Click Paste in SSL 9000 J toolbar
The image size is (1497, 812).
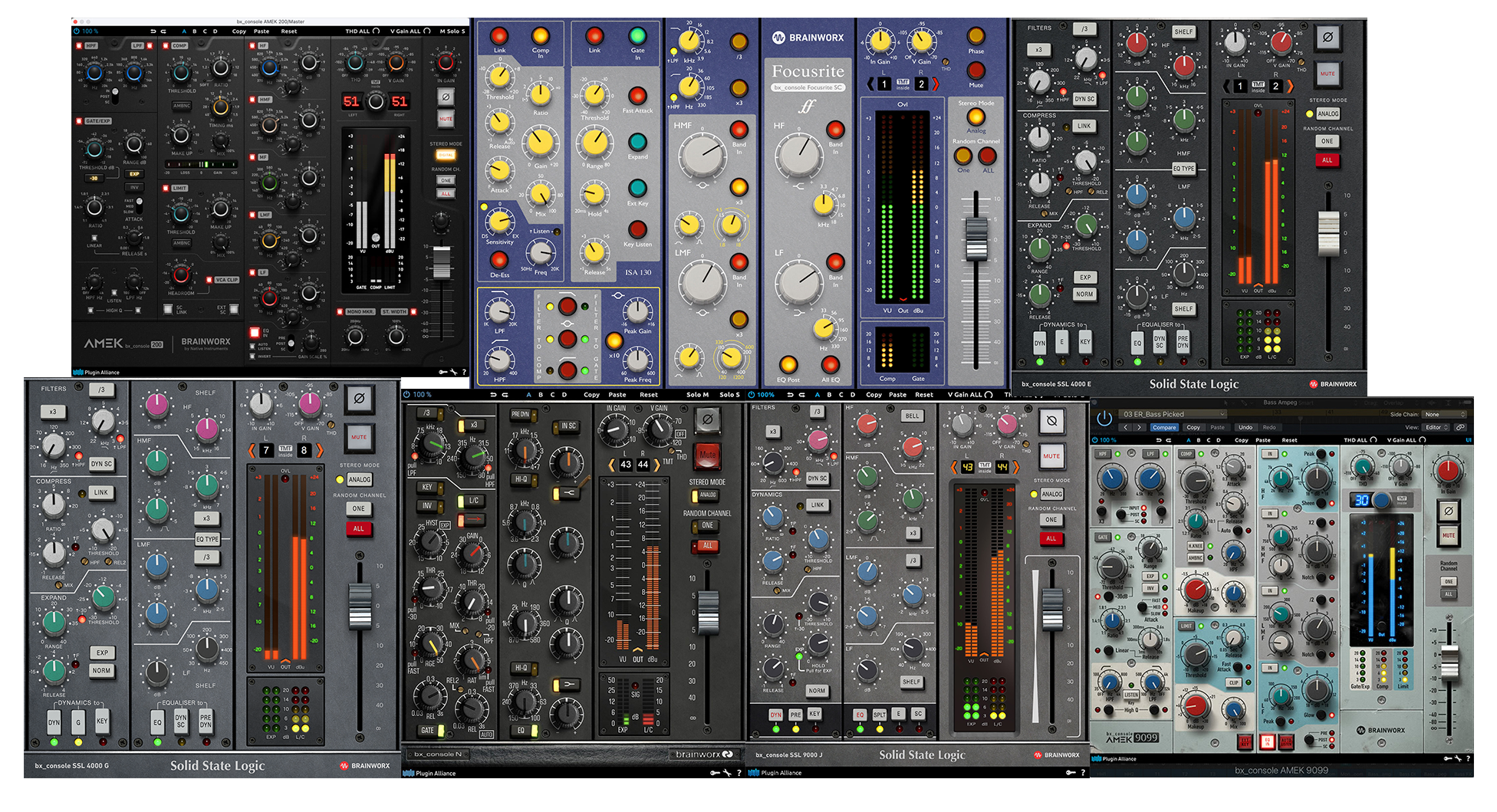tap(897, 395)
